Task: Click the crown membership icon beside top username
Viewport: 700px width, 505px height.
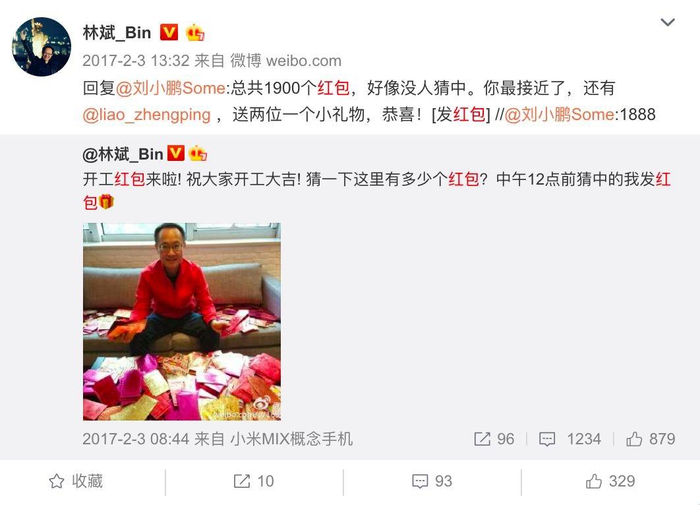Action: point(195,32)
